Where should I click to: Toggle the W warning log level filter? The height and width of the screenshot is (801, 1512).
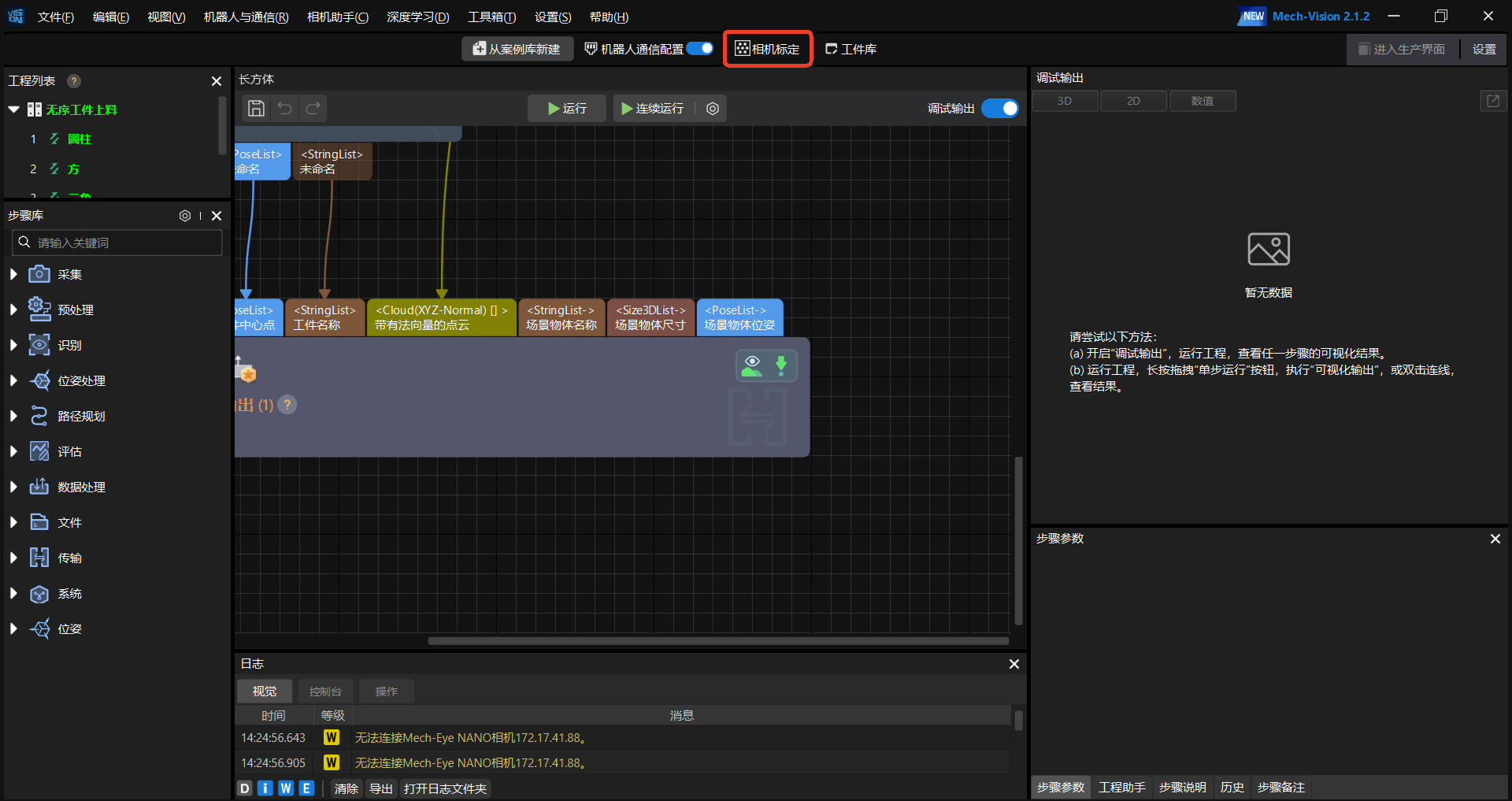(286, 788)
